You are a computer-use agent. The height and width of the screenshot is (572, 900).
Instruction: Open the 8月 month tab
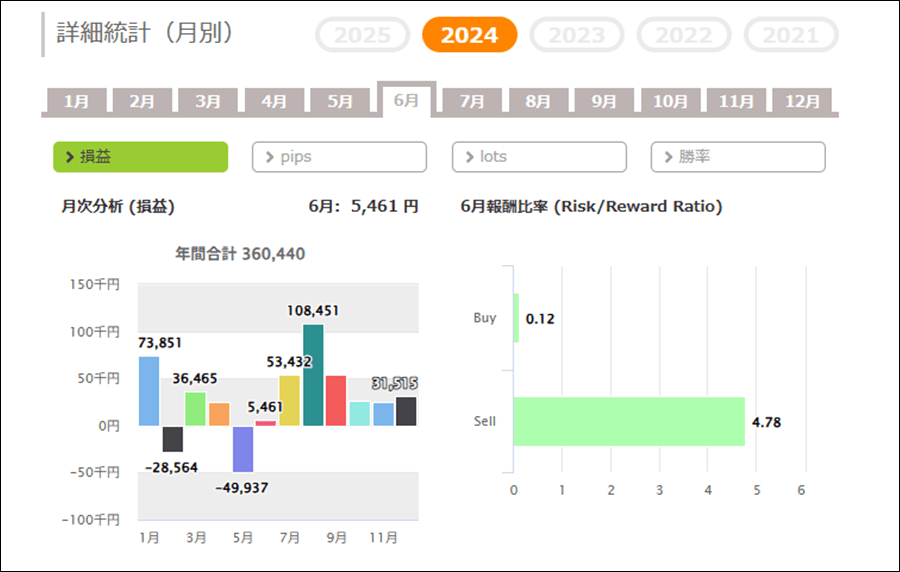click(538, 102)
